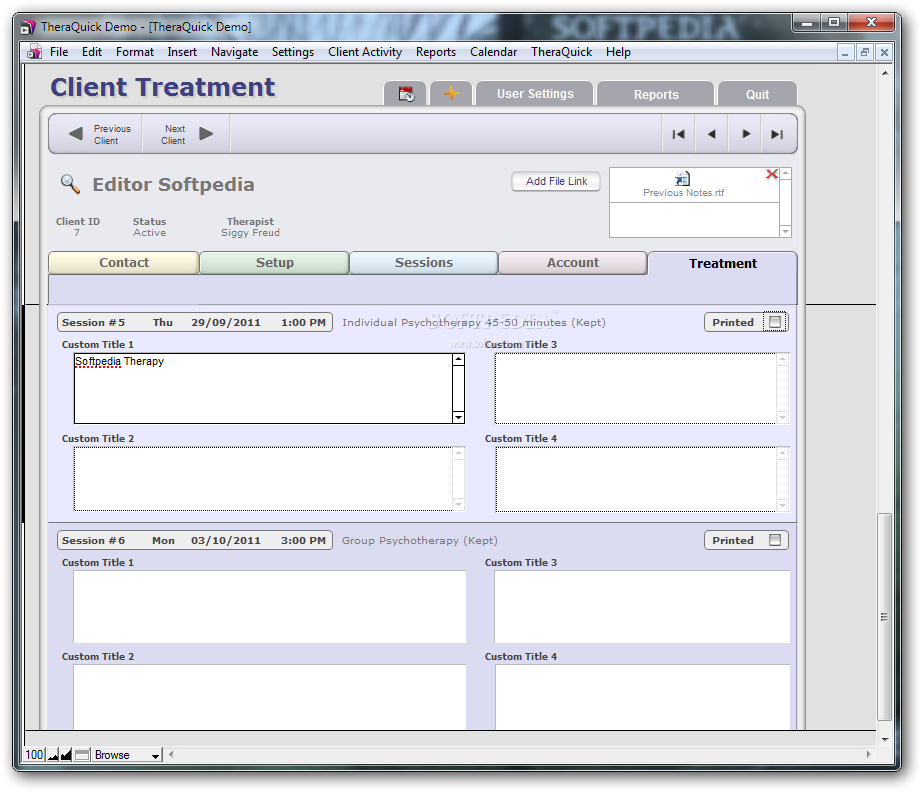
Task: Click horizontal scrollbar left arrow
Action: pyautogui.click(x=171, y=754)
